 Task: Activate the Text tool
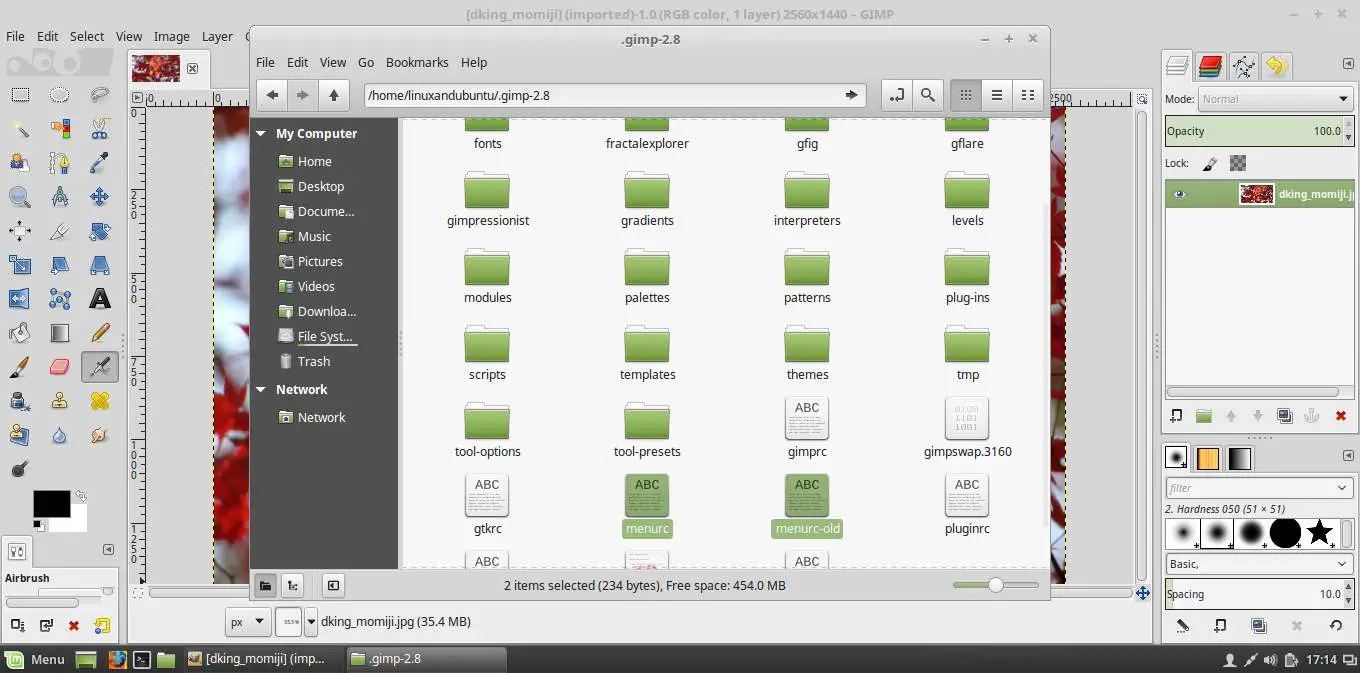(99, 298)
